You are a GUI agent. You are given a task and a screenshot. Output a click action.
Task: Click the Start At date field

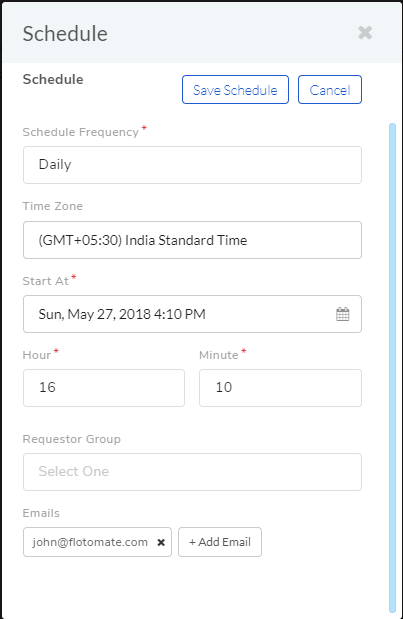192,314
